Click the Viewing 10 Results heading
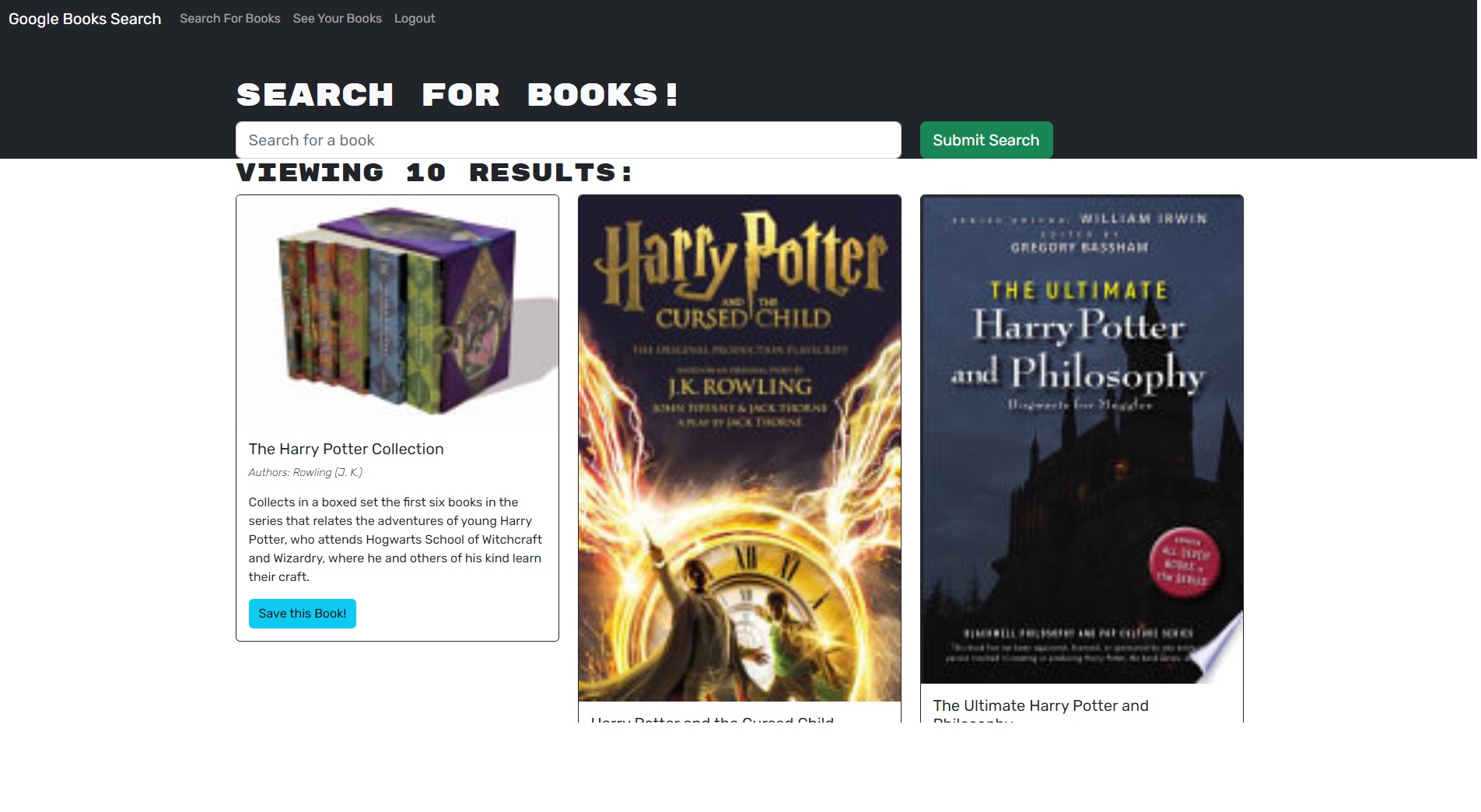Viewport: 1481px width, 812px height. click(434, 173)
